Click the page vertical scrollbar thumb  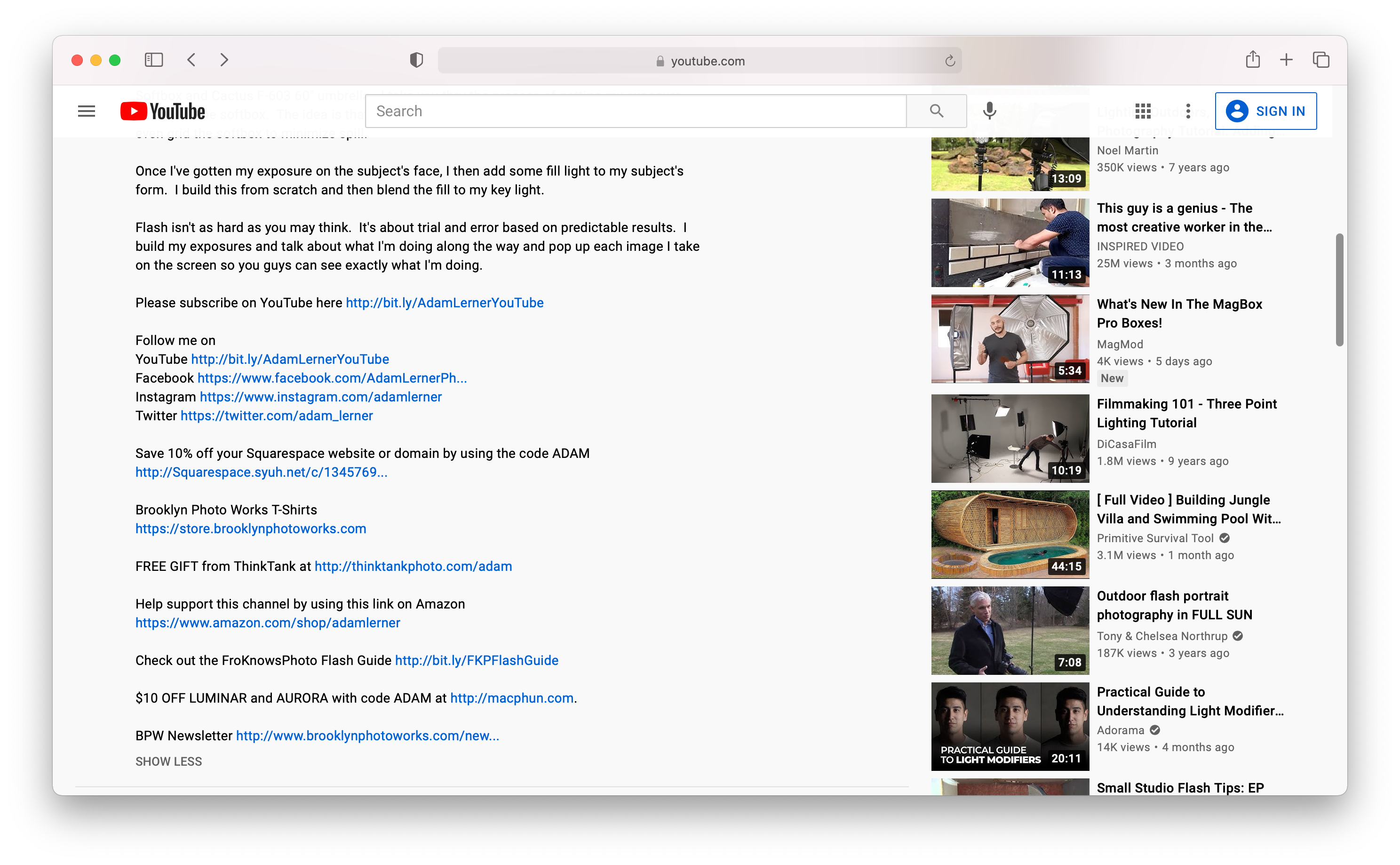tap(1339, 289)
